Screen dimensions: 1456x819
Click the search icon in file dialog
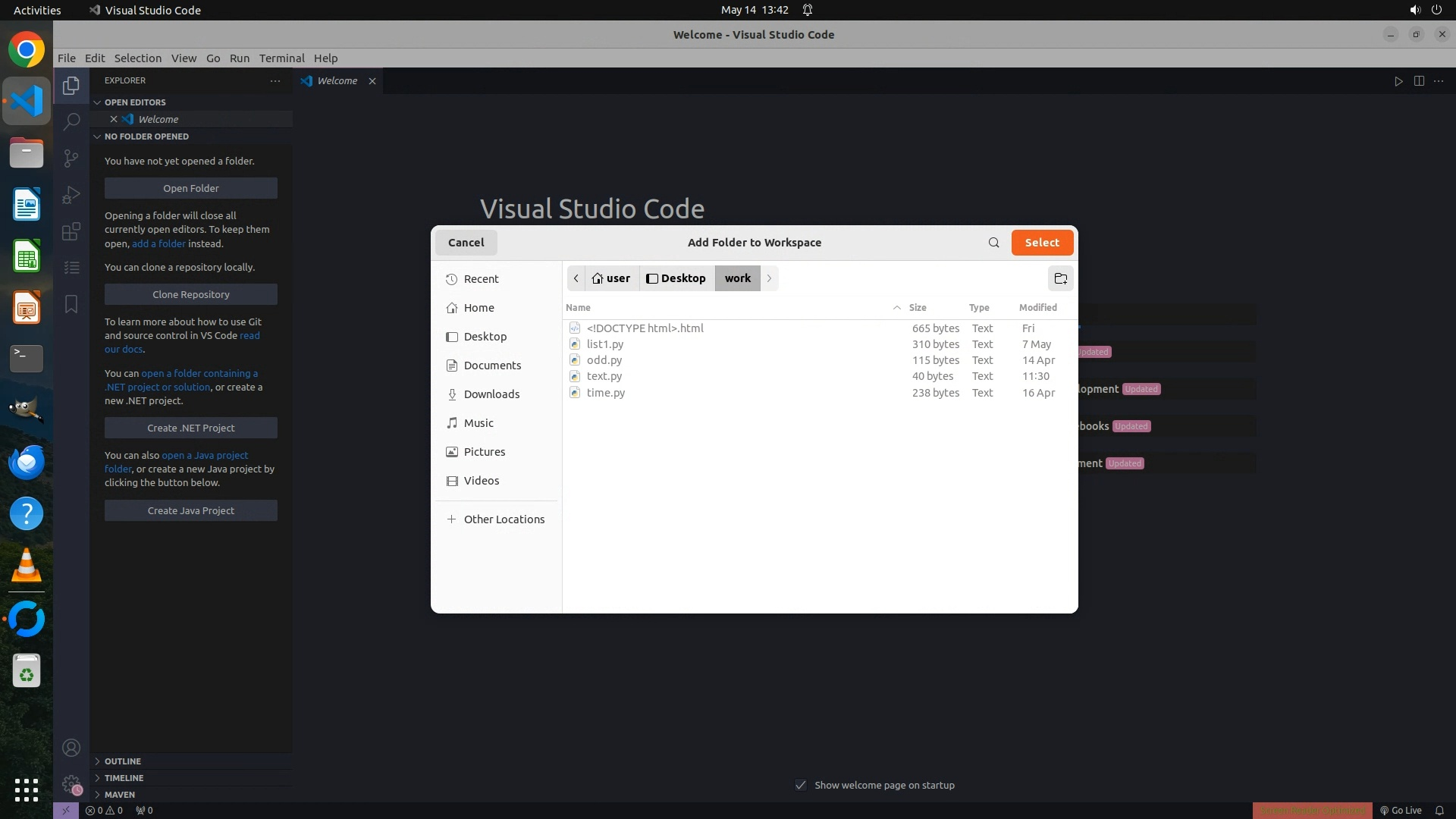click(x=993, y=243)
